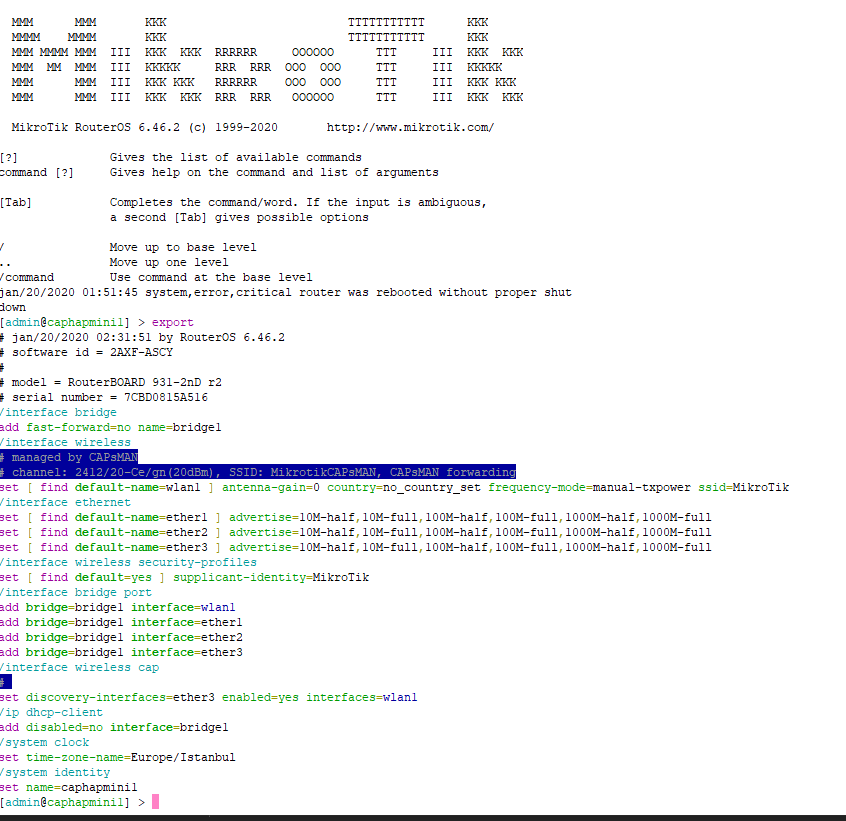This screenshot has height=821, width=846.
Task: Click '/interface wireless security-profiles' line
Action: 128,562
